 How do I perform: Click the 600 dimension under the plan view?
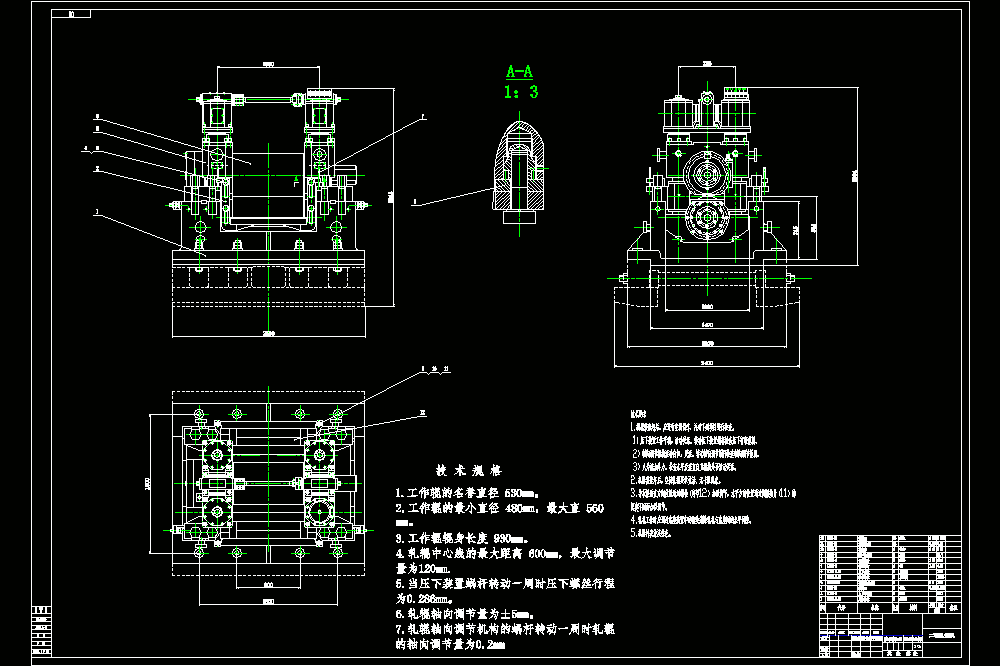268,585
